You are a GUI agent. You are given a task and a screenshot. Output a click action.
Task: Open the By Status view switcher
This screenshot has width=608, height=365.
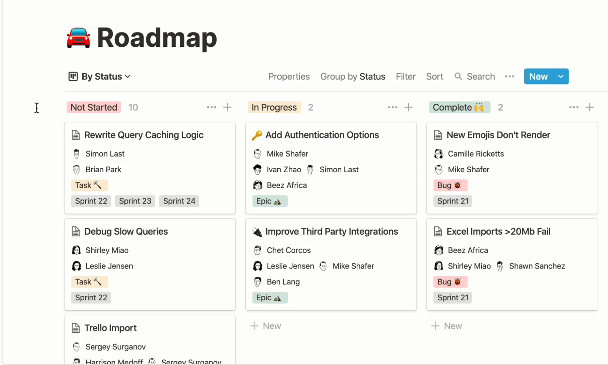(x=100, y=76)
